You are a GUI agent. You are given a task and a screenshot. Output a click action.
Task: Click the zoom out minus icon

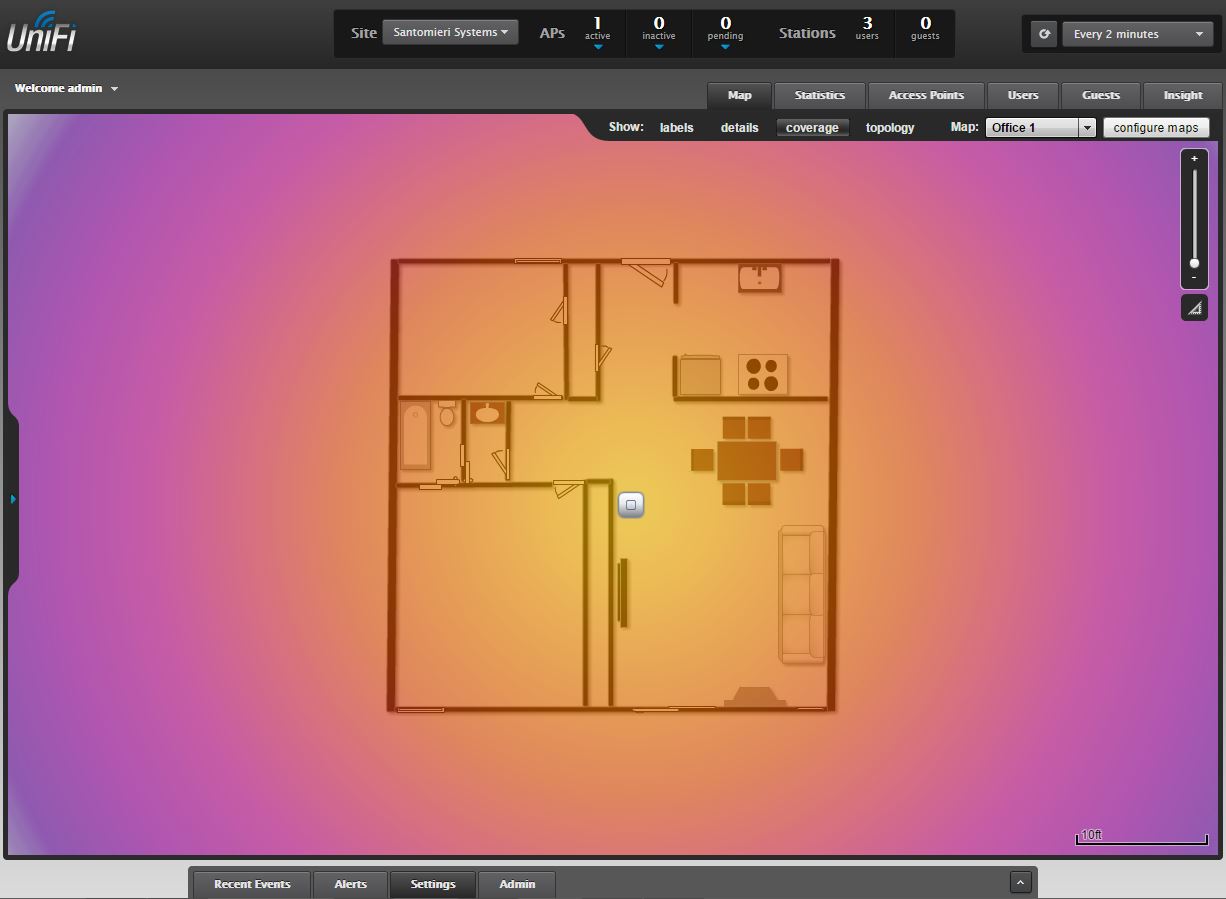click(1194, 277)
